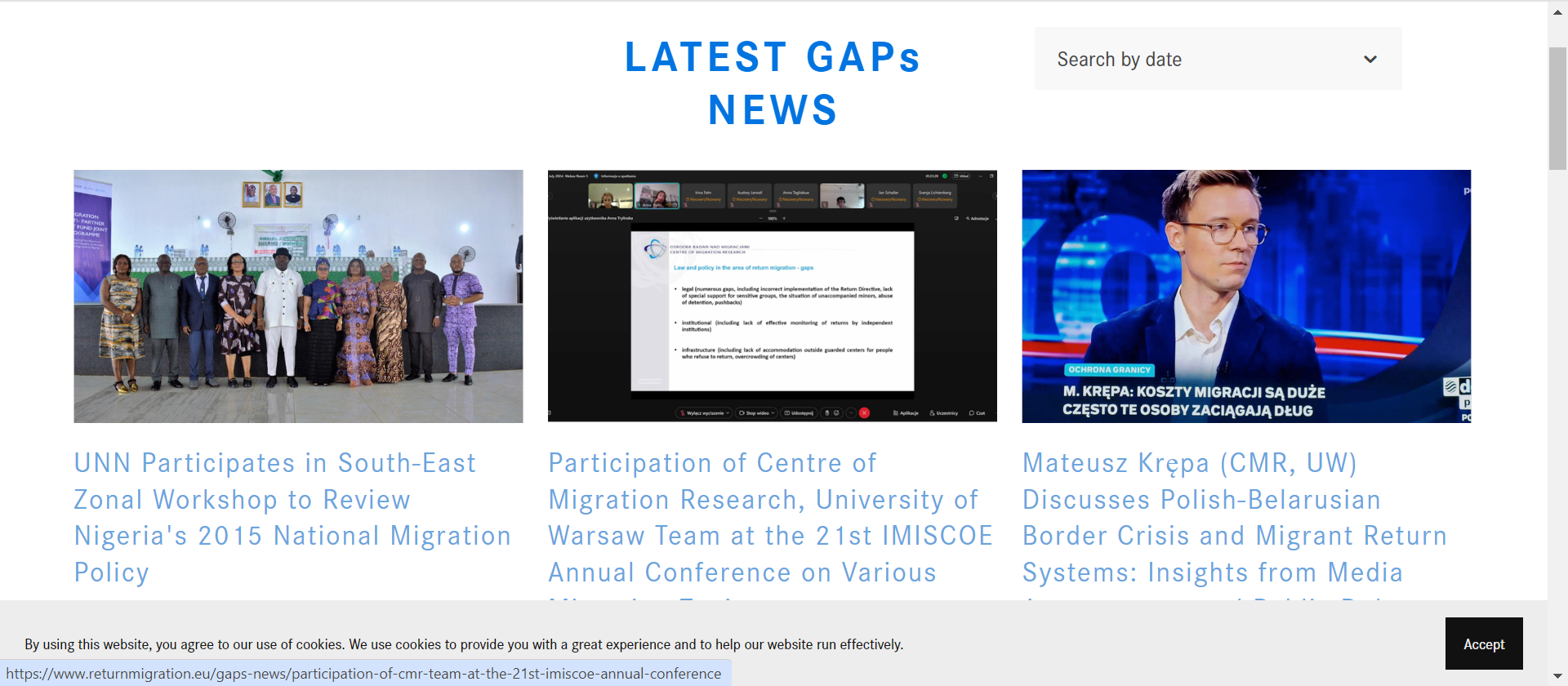Click the vertical scrollbar thumb
The height and width of the screenshot is (686, 1568).
pos(1557,108)
